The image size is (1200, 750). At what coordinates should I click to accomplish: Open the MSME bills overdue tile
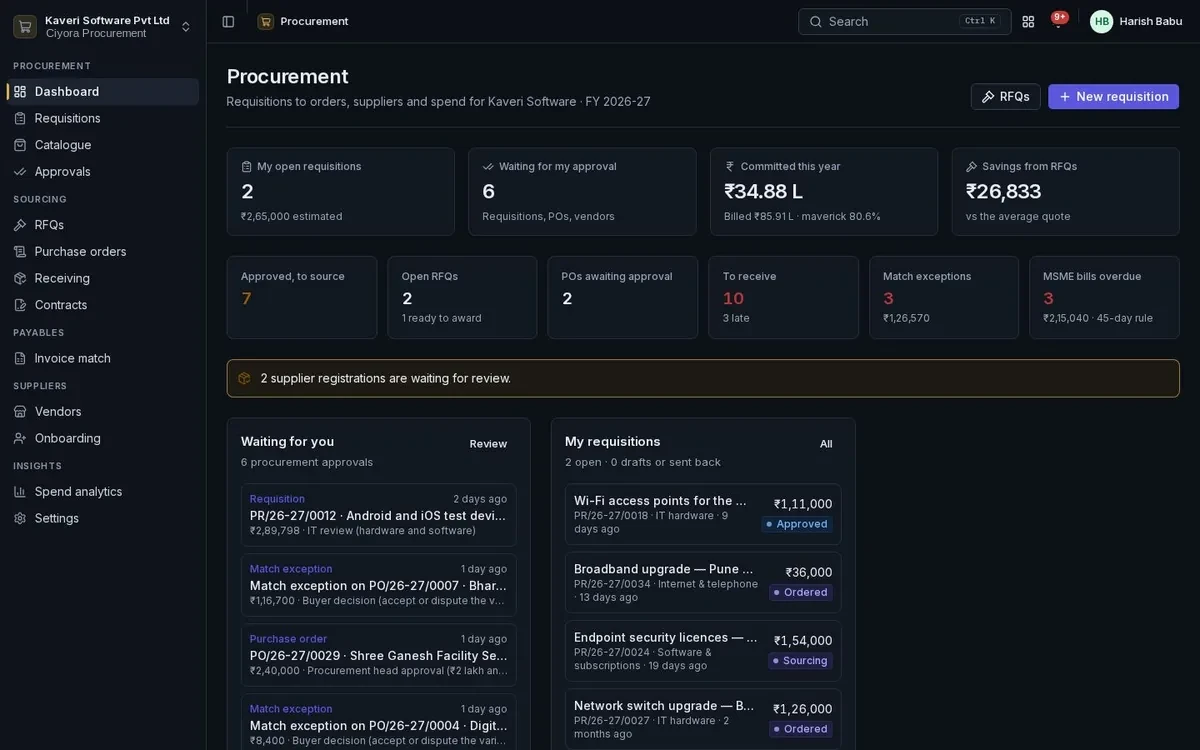point(1104,298)
